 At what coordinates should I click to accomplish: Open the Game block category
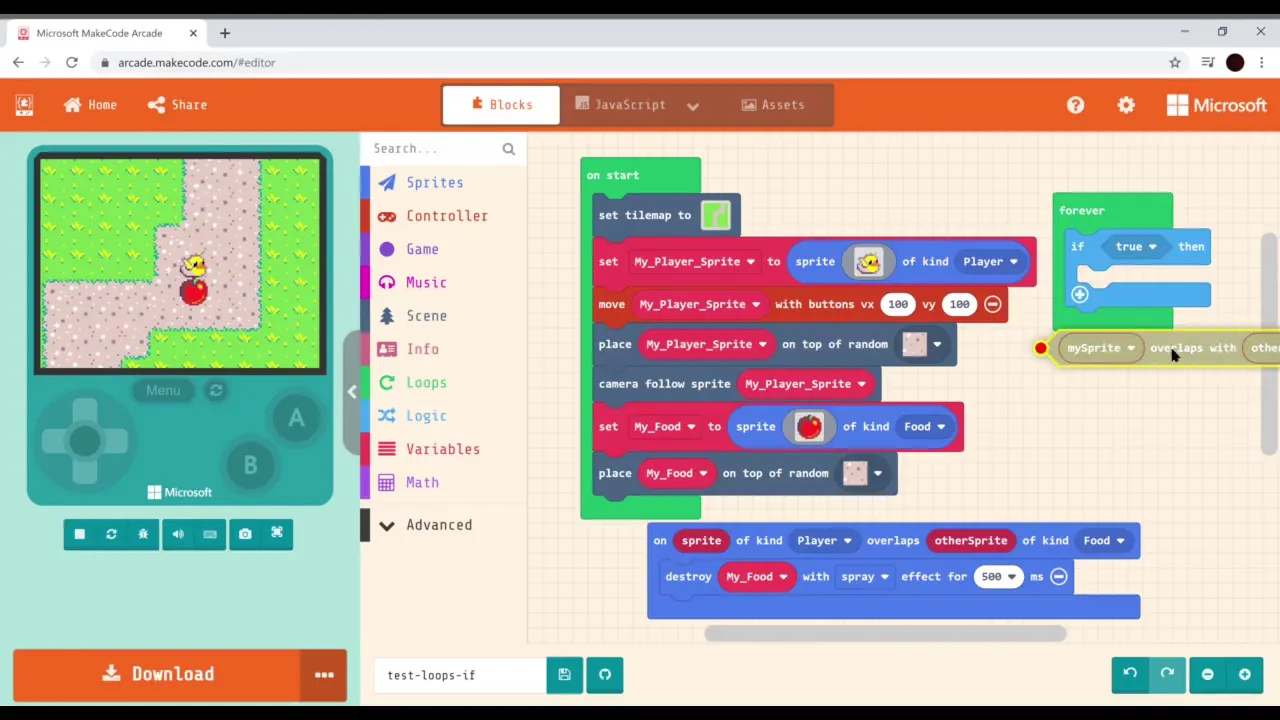click(x=442, y=249)
